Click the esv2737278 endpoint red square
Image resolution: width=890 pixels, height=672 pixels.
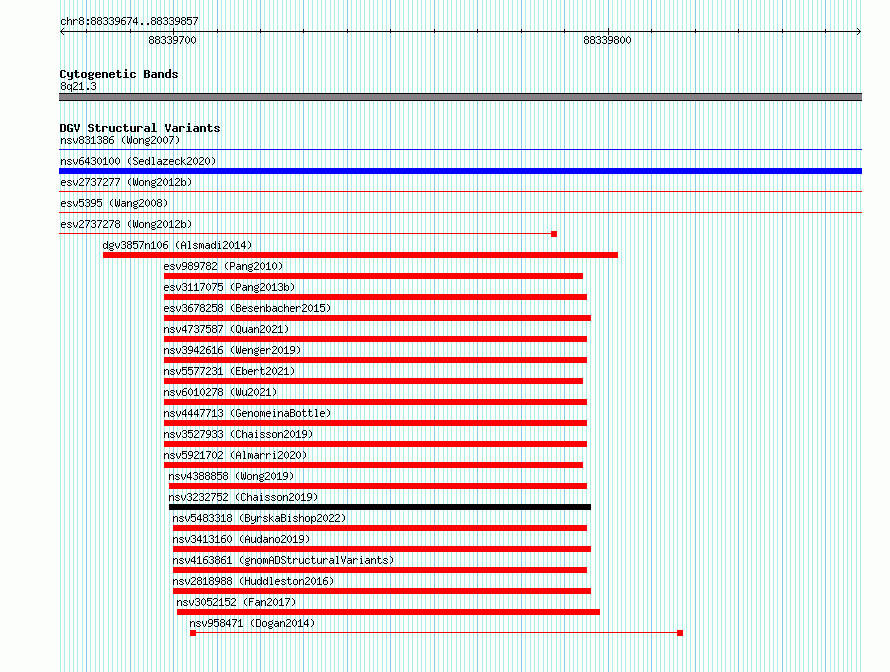tap(554, 234)
